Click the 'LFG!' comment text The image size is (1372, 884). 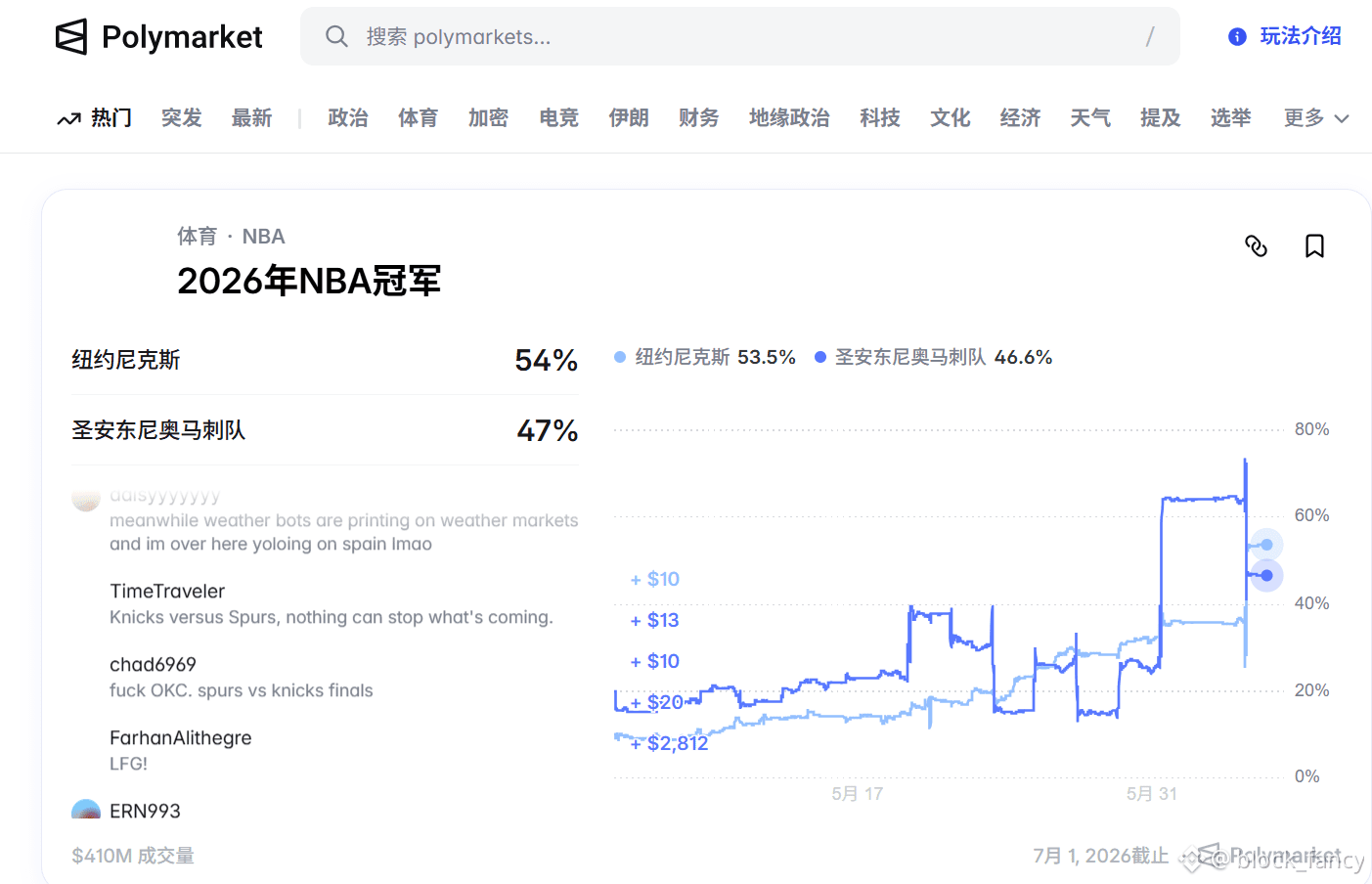point(128,764)
